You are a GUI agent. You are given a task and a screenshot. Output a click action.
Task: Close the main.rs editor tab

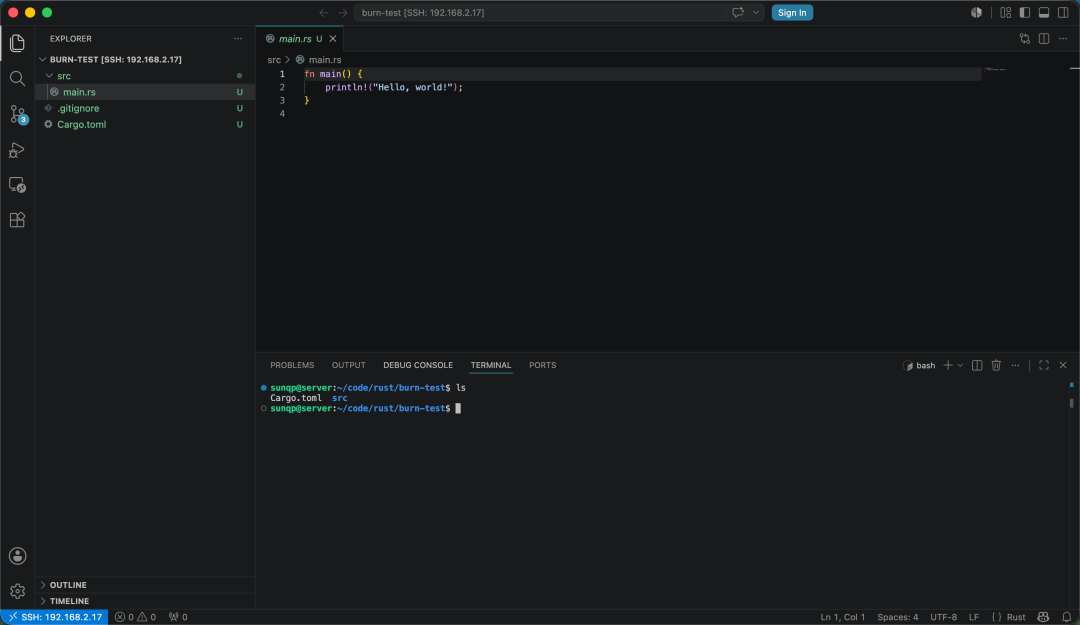(x=333, y=39)
